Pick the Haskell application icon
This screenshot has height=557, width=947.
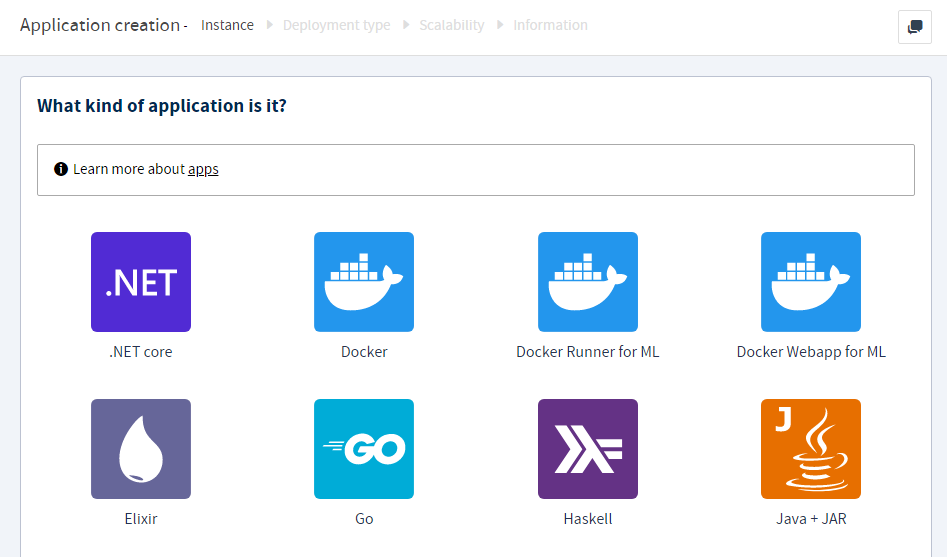tap(588, 449)
